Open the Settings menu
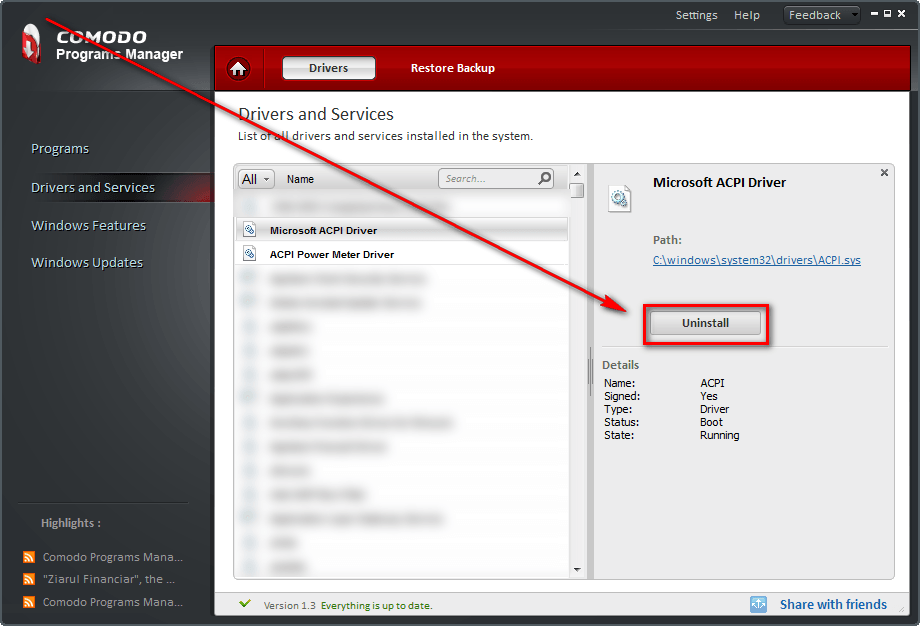920x626 pixels. click(x=696, y=15)
